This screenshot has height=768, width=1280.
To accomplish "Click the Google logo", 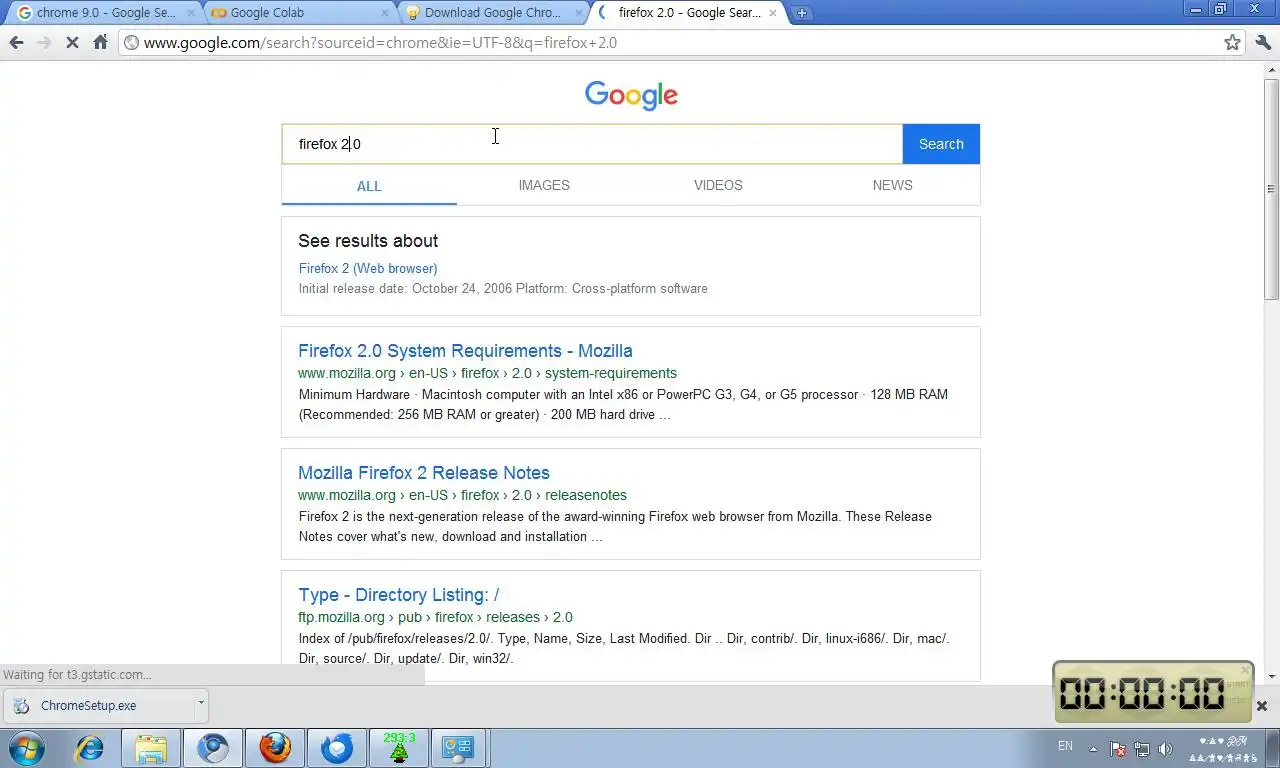I will tap(631, 96).
